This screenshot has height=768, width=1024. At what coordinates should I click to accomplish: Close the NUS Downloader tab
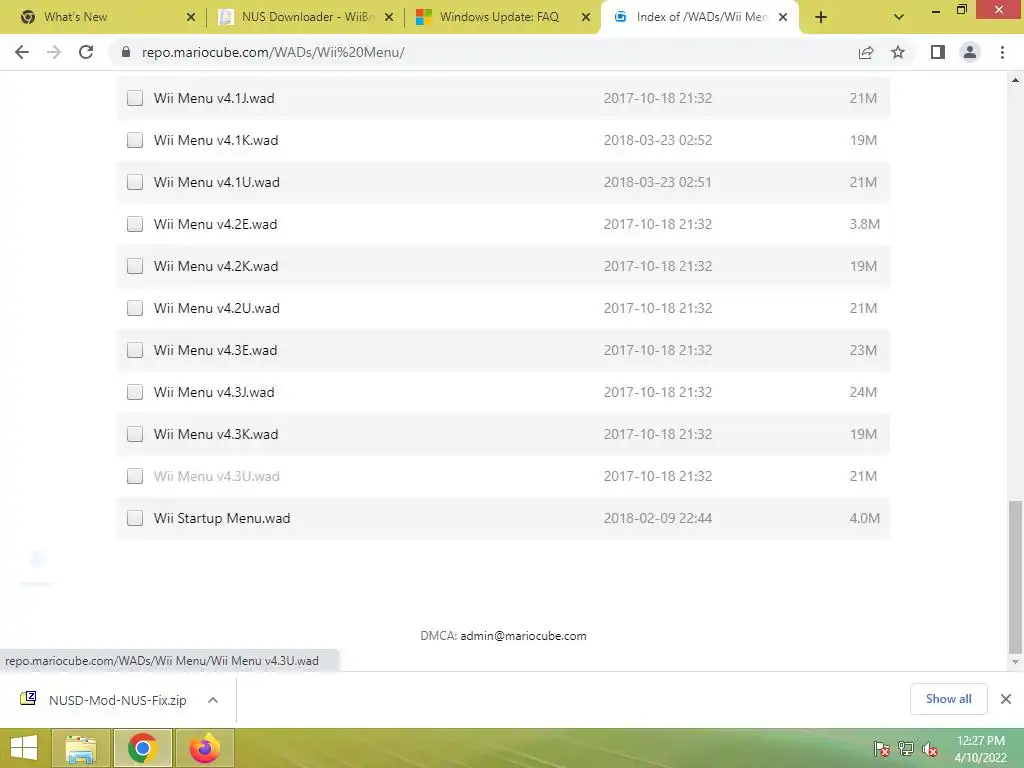click(x=389, y=17)
